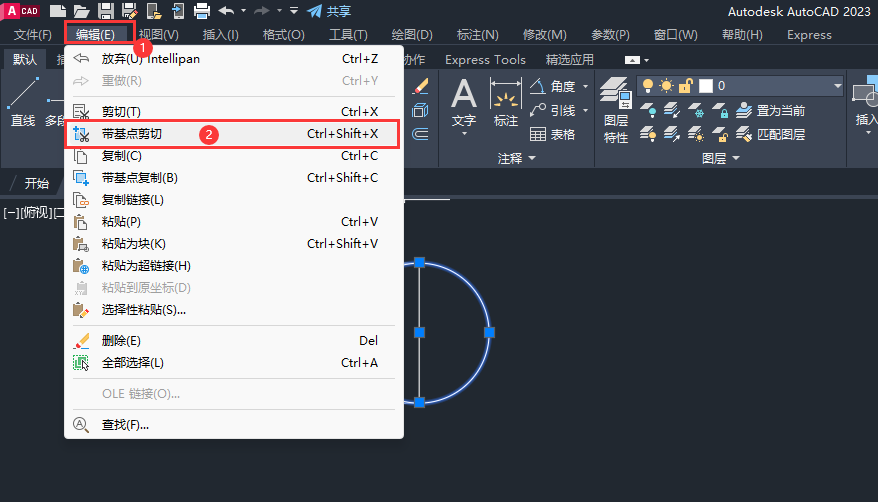Expand the 引线 dropdown arrow
878x502 pixels.
coord(586,110)
